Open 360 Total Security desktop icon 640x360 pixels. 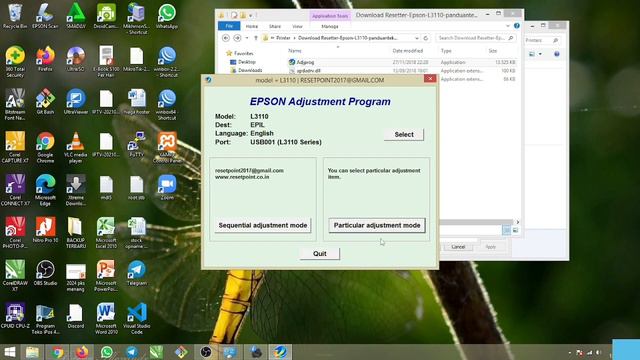pyautogui.click(x=15, y=62)
